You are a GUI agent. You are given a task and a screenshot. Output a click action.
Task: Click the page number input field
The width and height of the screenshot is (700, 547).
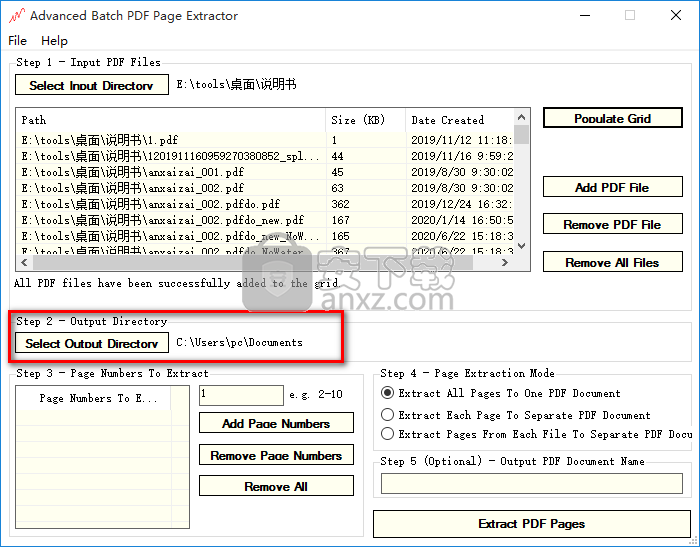pos(241,395)
